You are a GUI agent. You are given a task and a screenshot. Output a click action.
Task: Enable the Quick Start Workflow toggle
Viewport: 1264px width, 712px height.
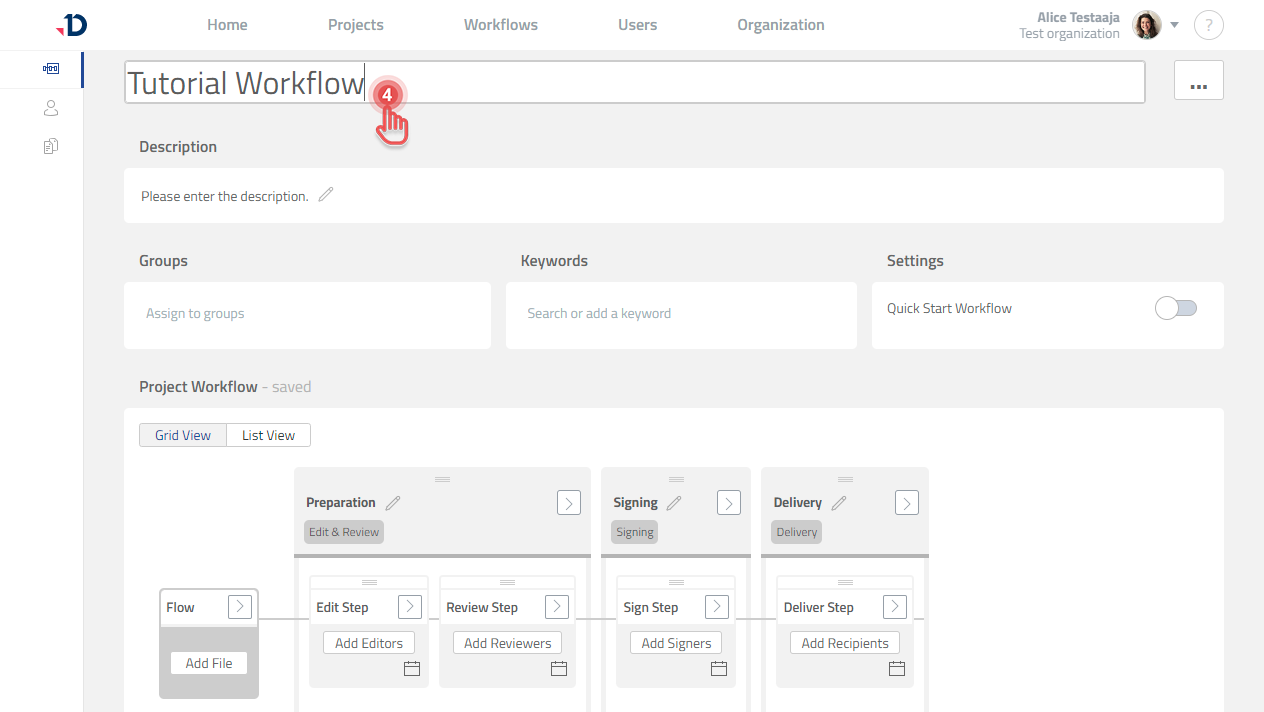tap(1175, 308)
